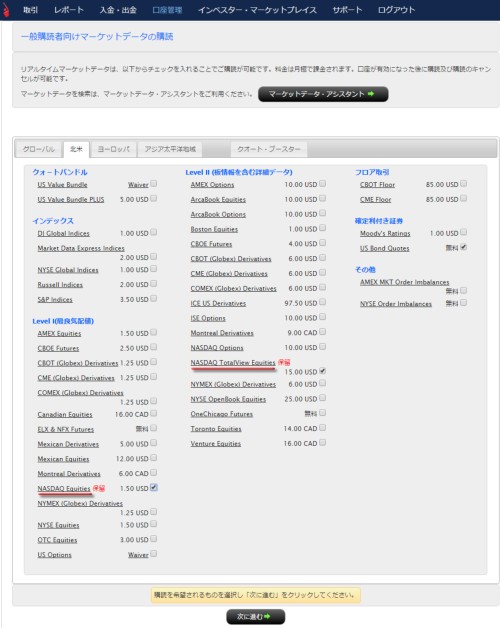Check the S&P Indices checkbox

(x=153, y=299)
